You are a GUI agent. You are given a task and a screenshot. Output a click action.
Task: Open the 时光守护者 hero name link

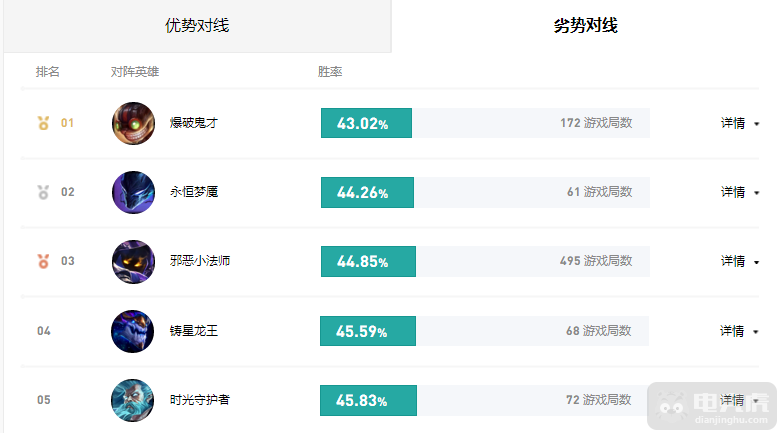point(200,400)
